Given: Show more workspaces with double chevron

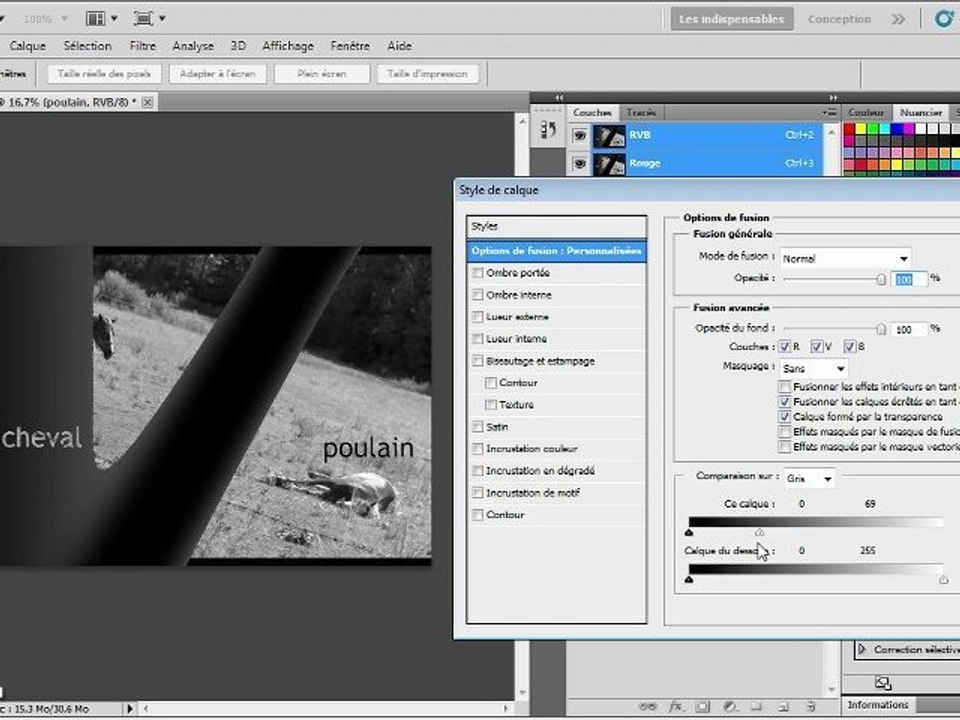Looking at the screenshot, I should 898,20.
